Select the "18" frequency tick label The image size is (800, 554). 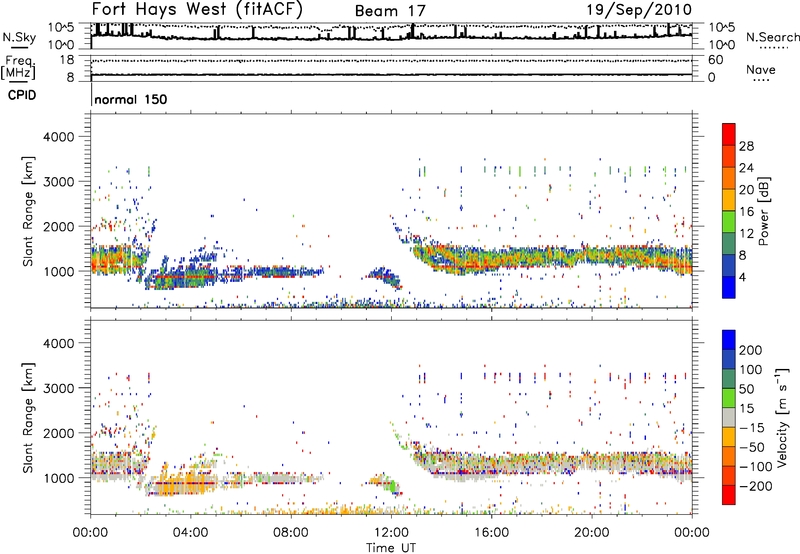click(67, 60)
